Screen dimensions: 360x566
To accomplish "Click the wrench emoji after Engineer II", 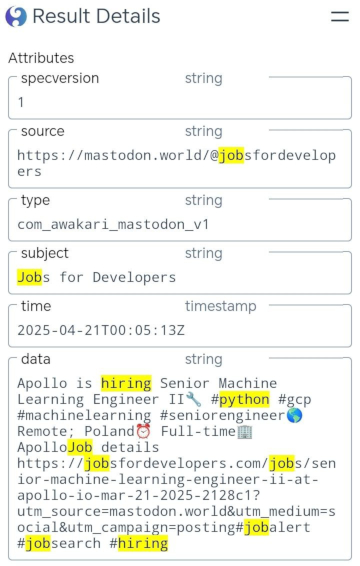I will tap(194, 399).
